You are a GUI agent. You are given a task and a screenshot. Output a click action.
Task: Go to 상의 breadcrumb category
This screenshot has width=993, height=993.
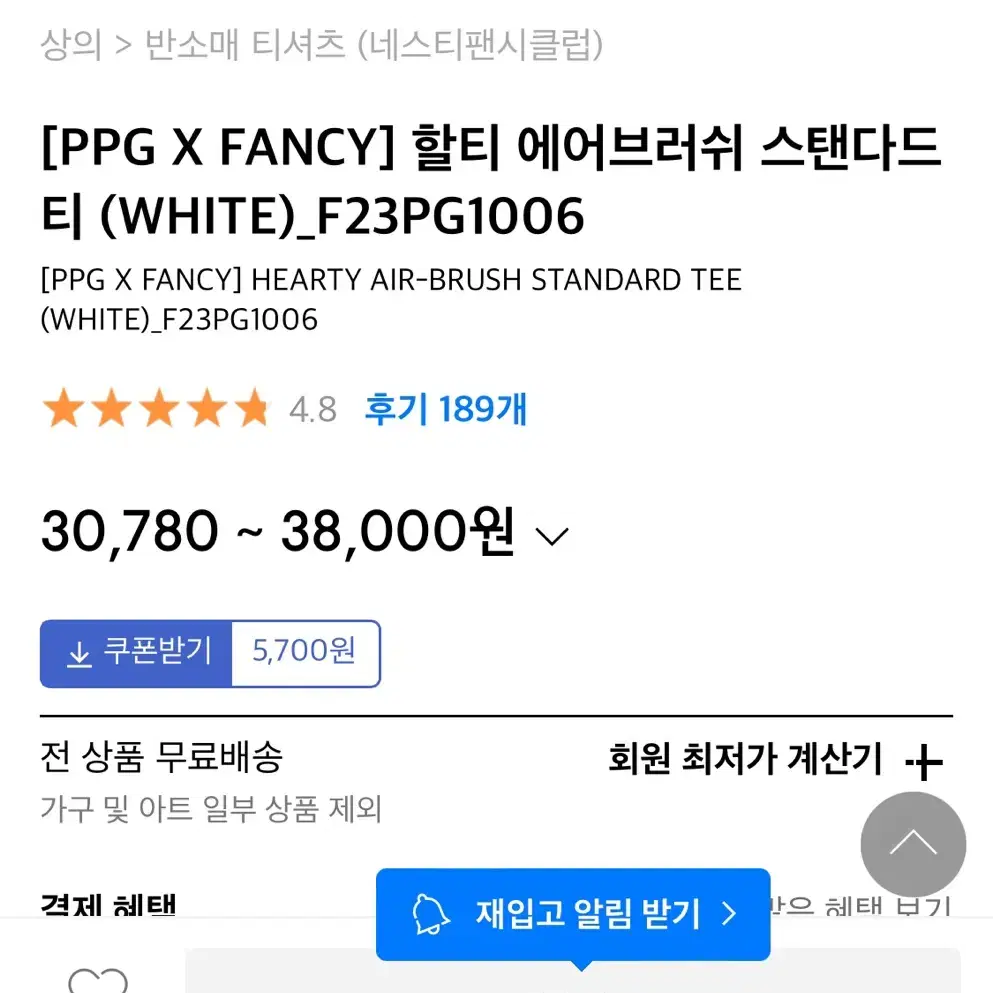coord(71,44)
